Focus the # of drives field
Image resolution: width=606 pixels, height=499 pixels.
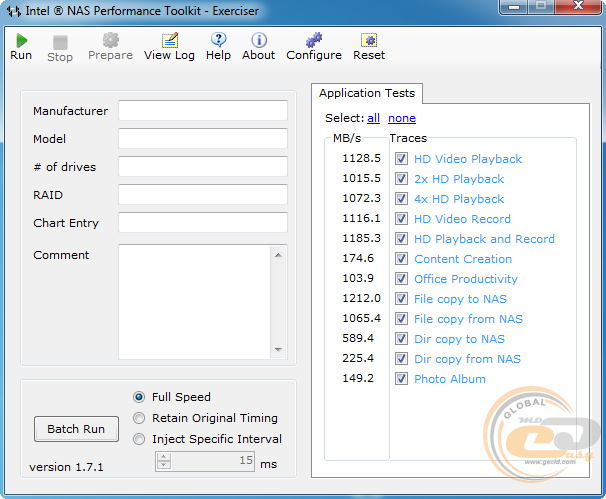click(203, 167)
